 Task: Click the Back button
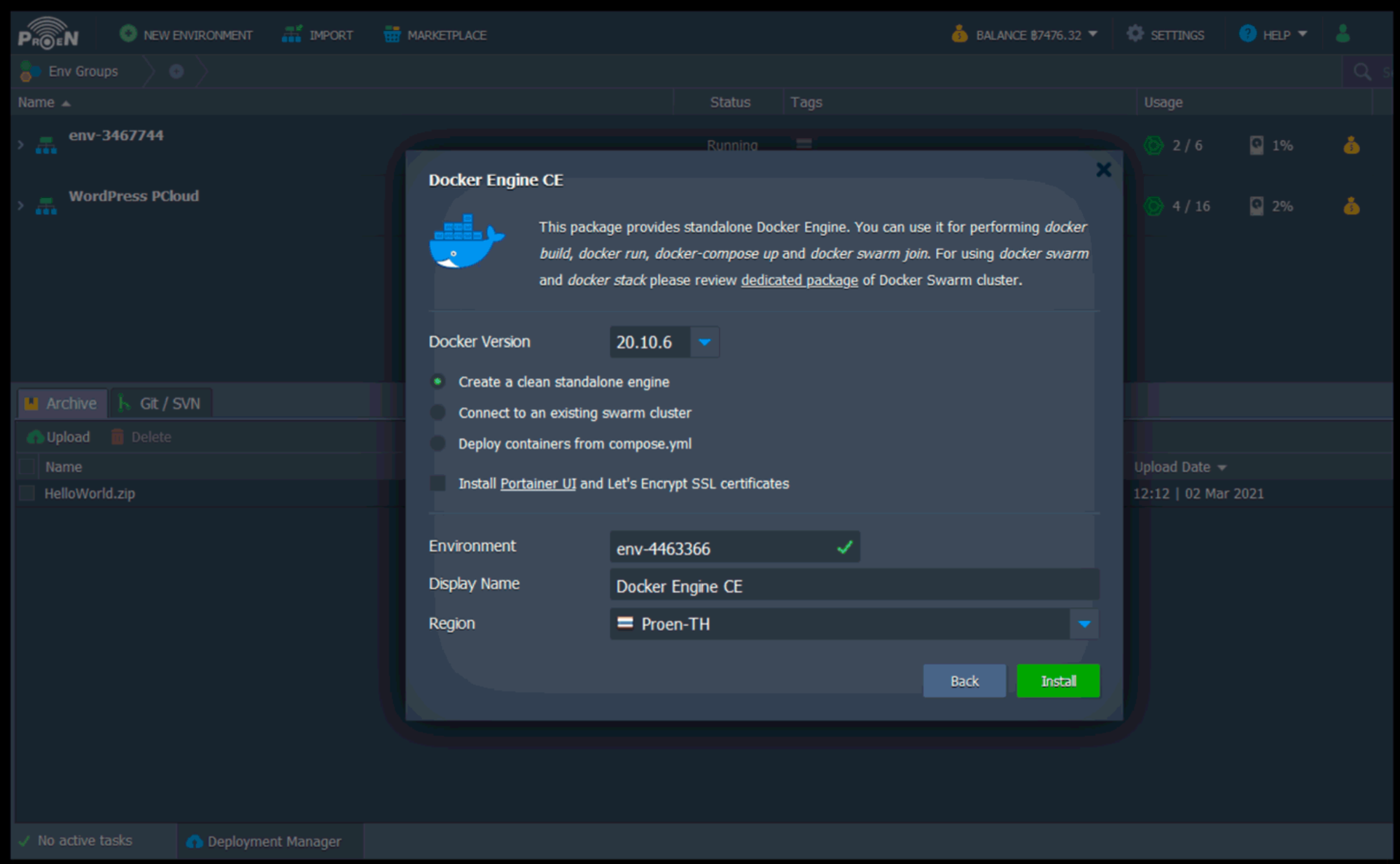pos(965,681)
